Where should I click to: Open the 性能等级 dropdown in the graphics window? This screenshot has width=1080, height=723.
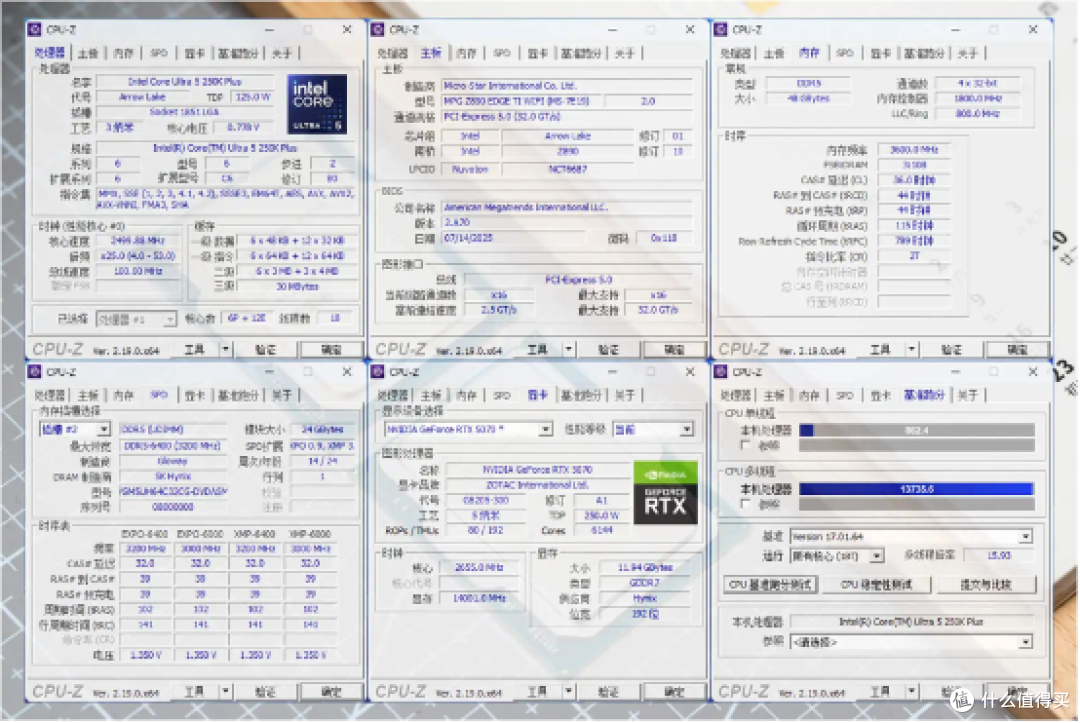pos(652,430)
